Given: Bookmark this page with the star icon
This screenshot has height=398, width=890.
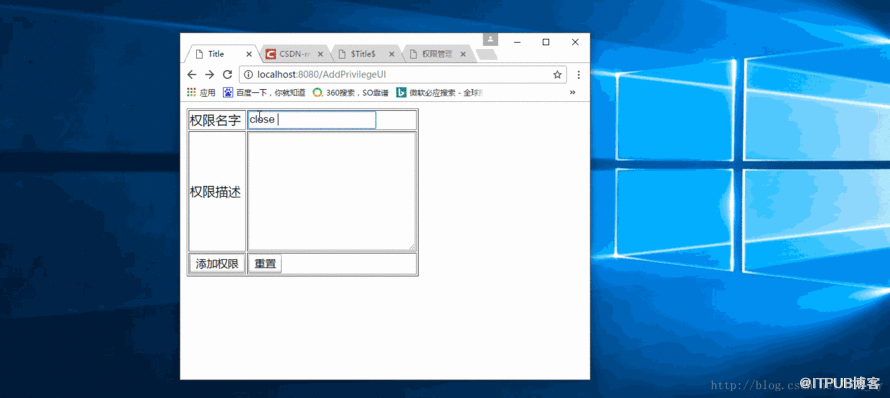Looking at the screenshot, I should (557, 75).
